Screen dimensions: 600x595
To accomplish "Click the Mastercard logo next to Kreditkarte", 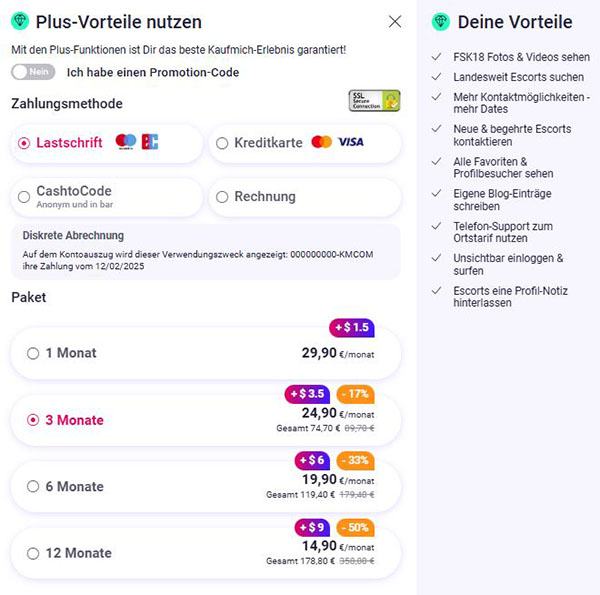I will click(x=321, y=142).
